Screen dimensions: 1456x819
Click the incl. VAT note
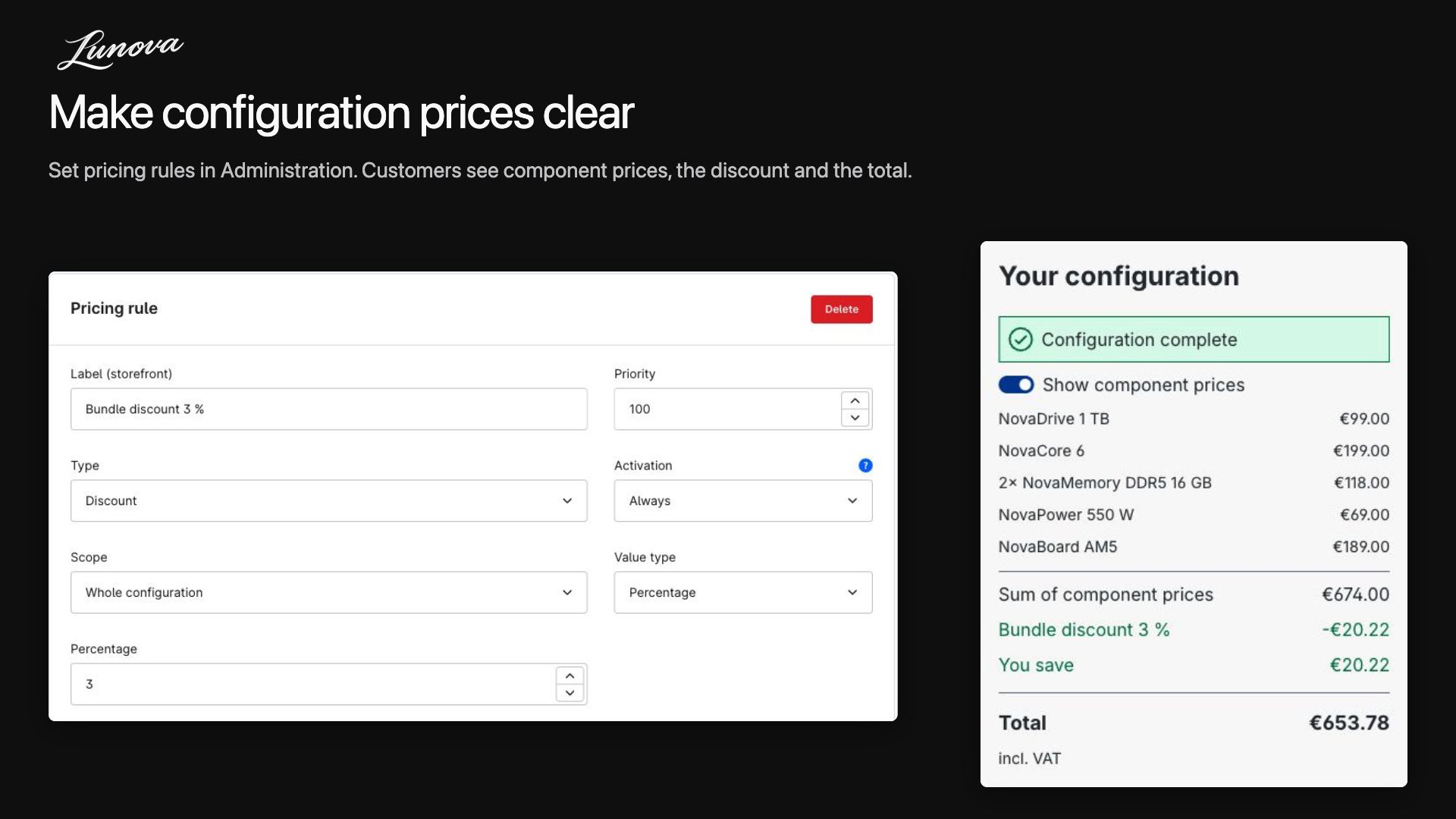[1029, 758]
